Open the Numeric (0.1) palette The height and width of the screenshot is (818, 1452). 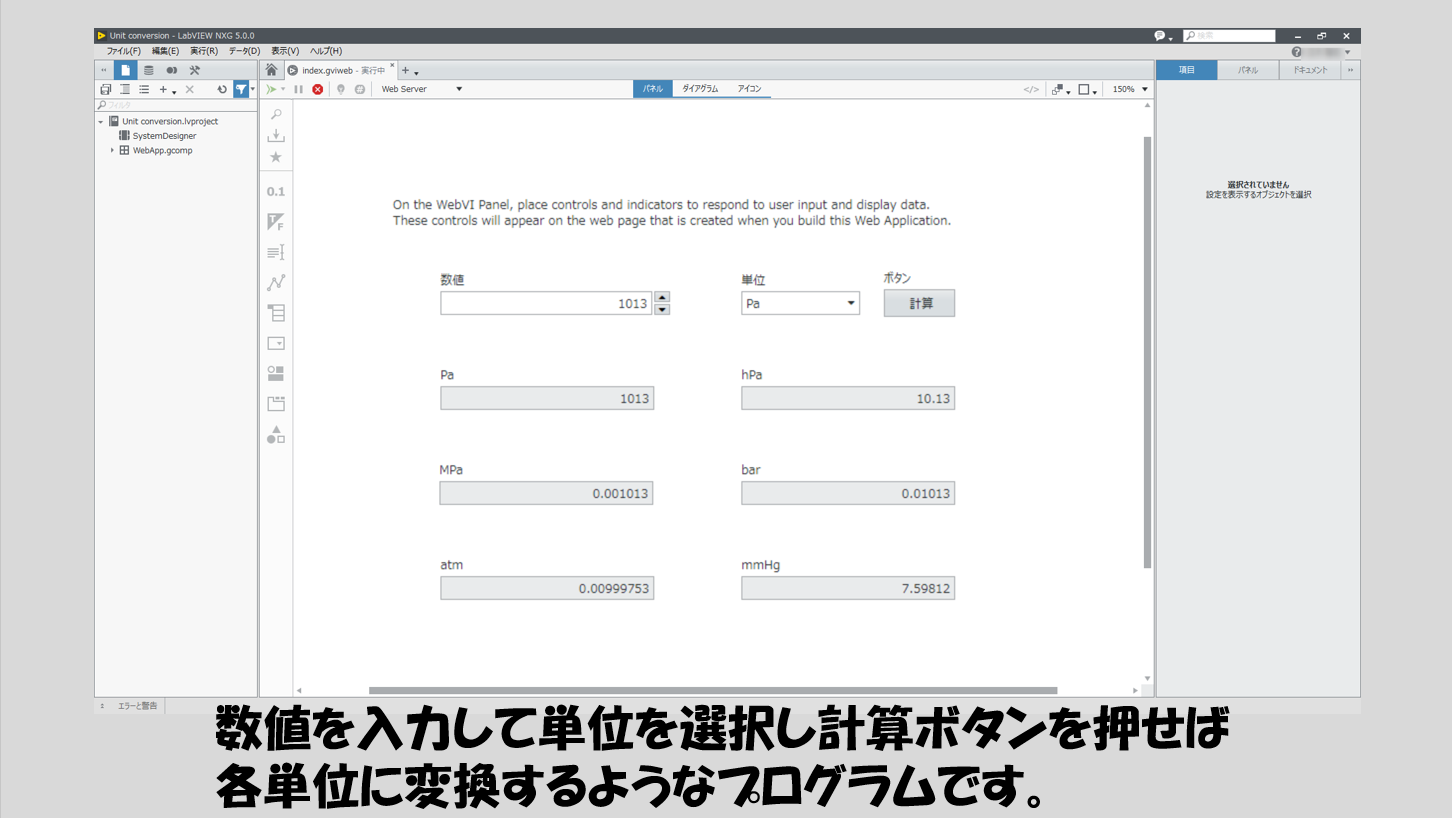point(276,191)
